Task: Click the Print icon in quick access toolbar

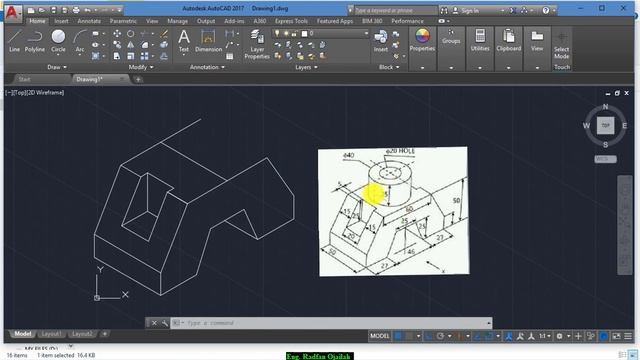Action: [x=76, y=10]
